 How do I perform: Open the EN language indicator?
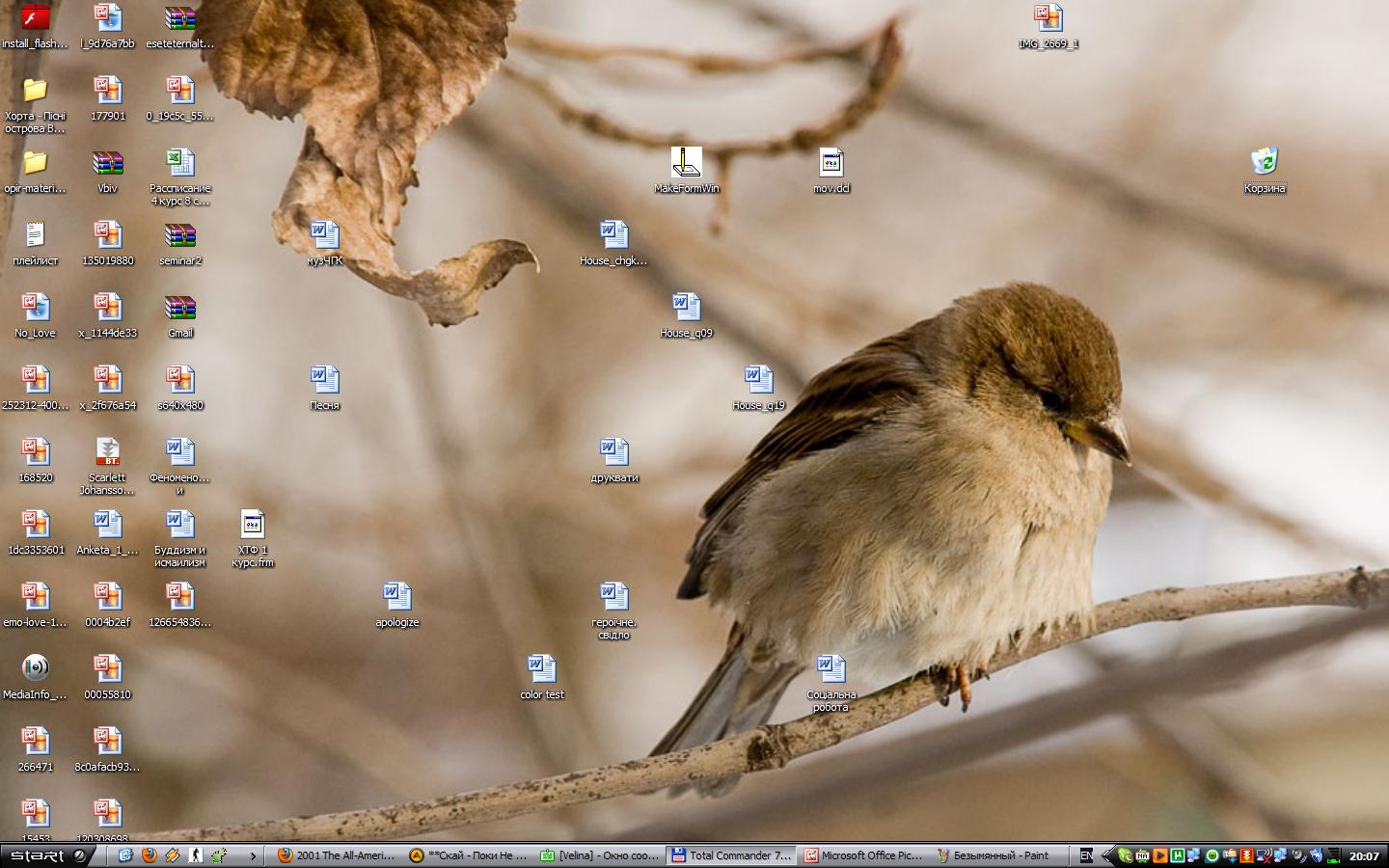click(1087, 855)
